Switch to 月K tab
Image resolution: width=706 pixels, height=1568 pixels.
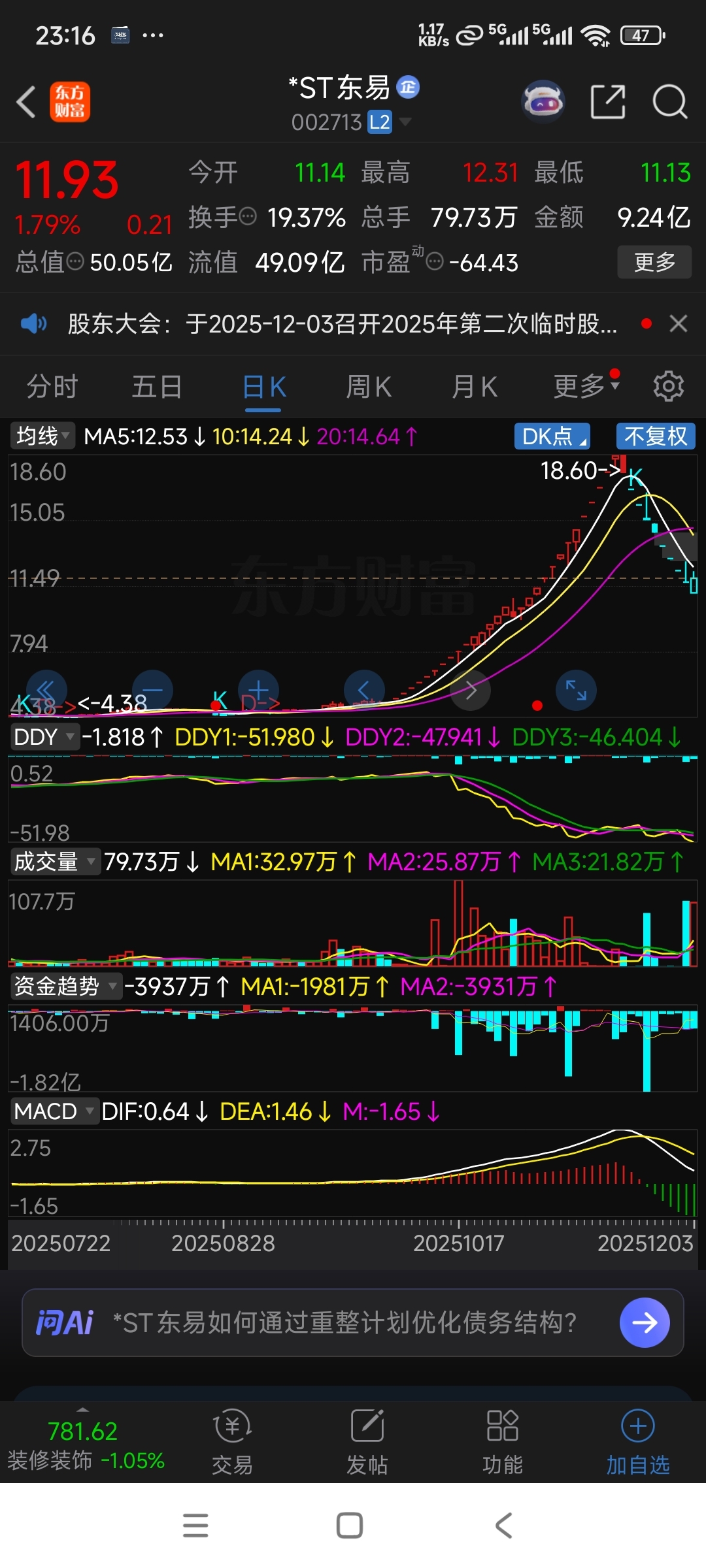click(475, 387)
